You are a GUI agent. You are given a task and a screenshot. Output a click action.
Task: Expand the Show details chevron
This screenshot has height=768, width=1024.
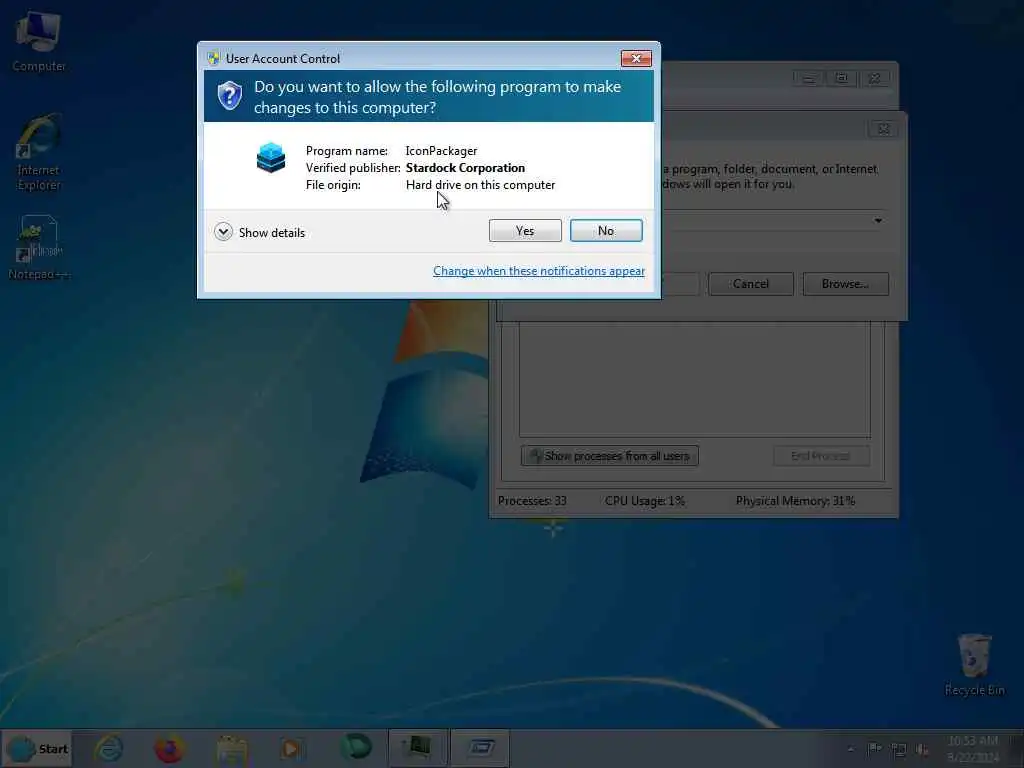pyautogui.click(x=223, y=232)
